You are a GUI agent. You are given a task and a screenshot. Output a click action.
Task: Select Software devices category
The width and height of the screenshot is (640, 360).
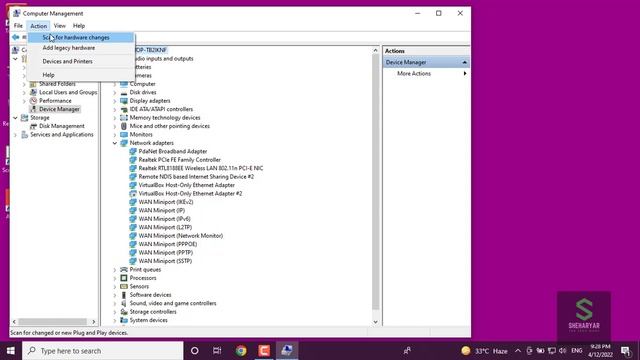click(150, 295)
